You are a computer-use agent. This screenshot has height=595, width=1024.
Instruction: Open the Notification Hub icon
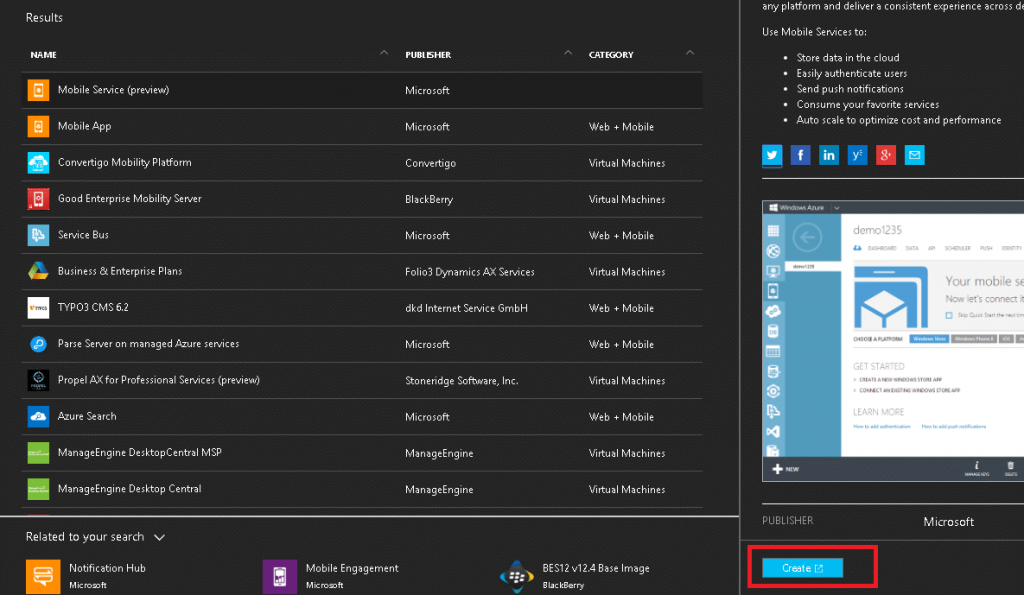pyautogui.click(x=43, y=576)
